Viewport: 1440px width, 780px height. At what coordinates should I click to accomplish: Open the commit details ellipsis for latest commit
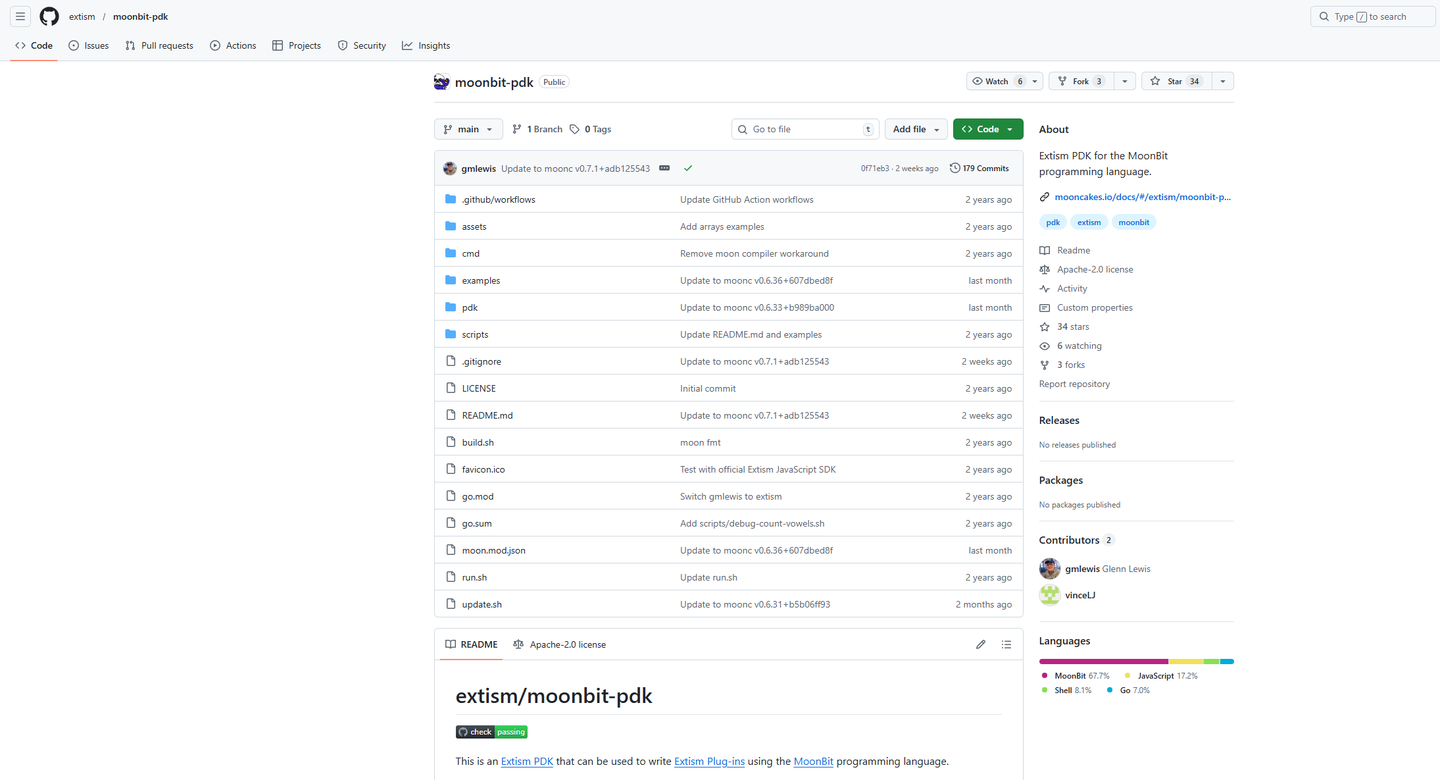pyautogui.click(x=664, y=168)
